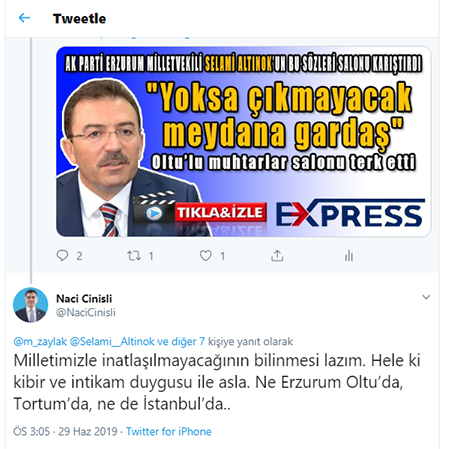Open Naci Cinisli profile avatar

tap(30, 305)
